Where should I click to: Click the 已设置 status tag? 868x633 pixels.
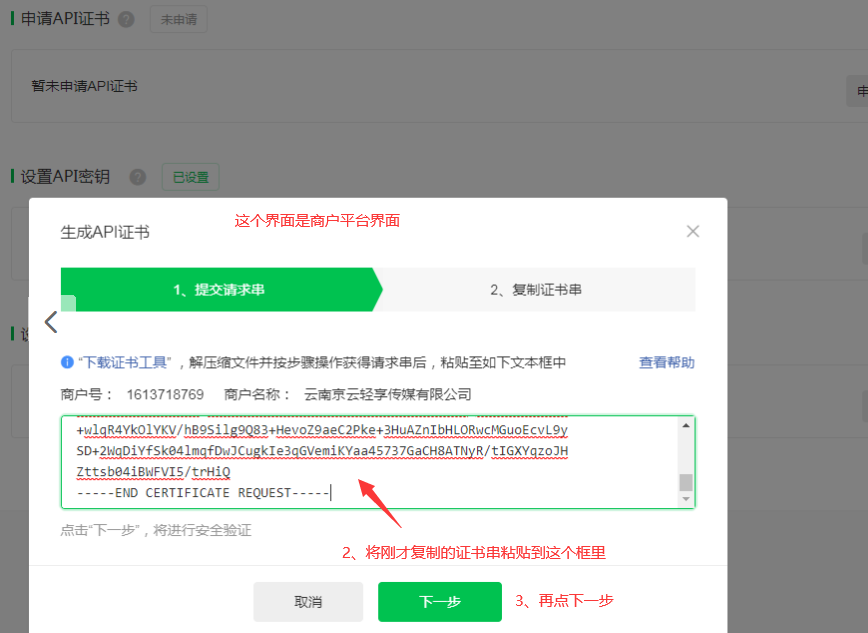190,177
